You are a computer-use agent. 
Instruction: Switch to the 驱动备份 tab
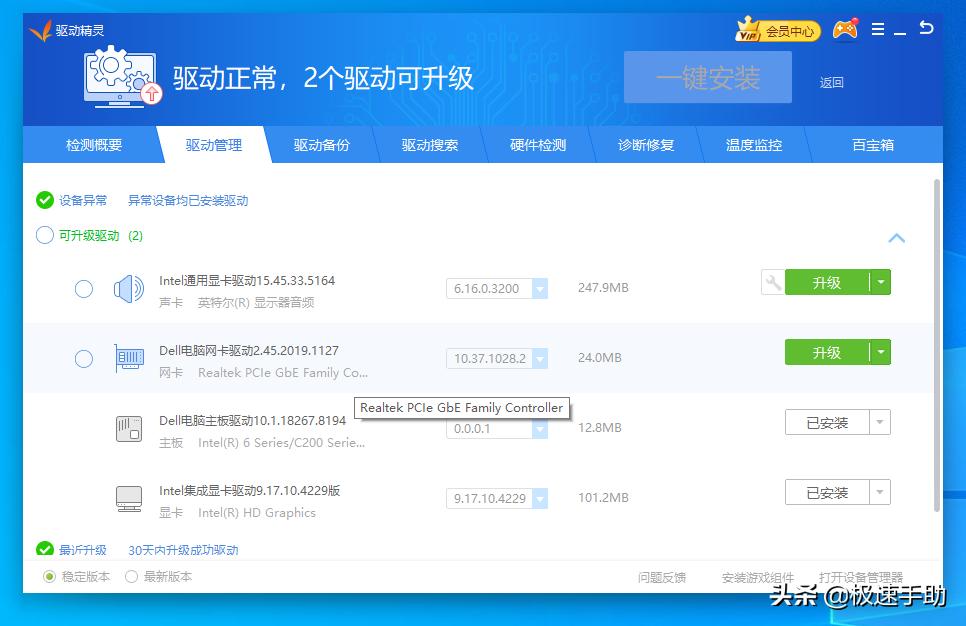[322, 145]
